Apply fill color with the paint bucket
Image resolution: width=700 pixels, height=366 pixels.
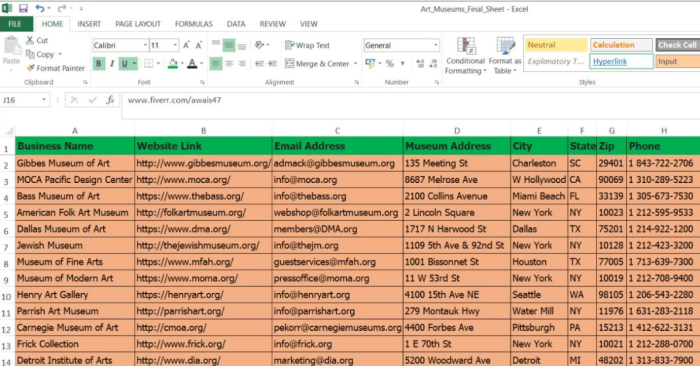[173, 64]
